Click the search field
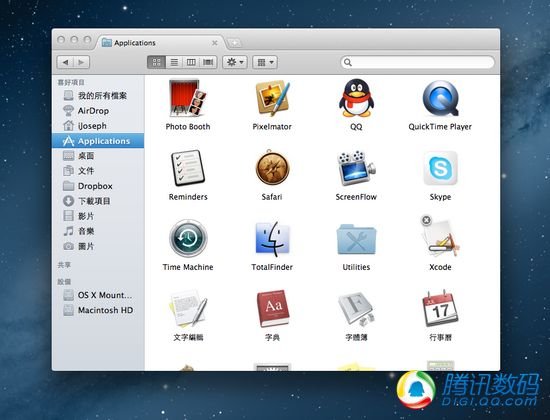 pos(417,62)
